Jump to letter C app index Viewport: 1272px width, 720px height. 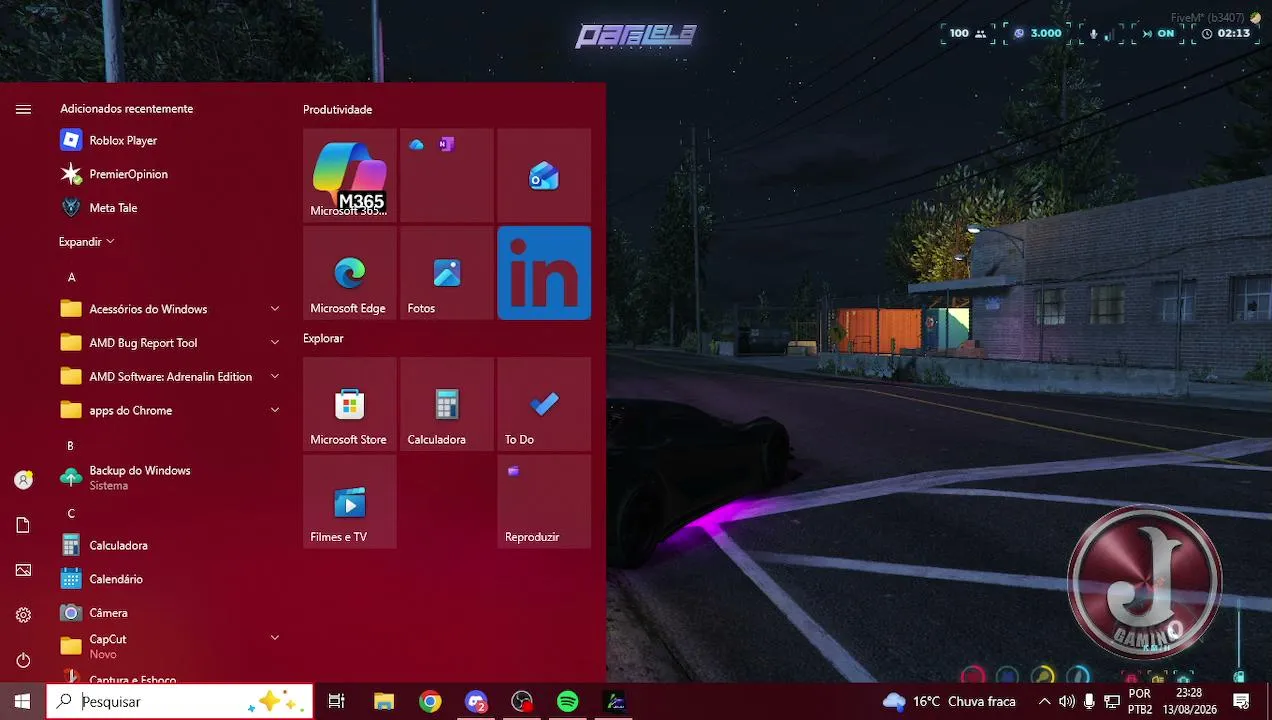click(x=71, y=514)
